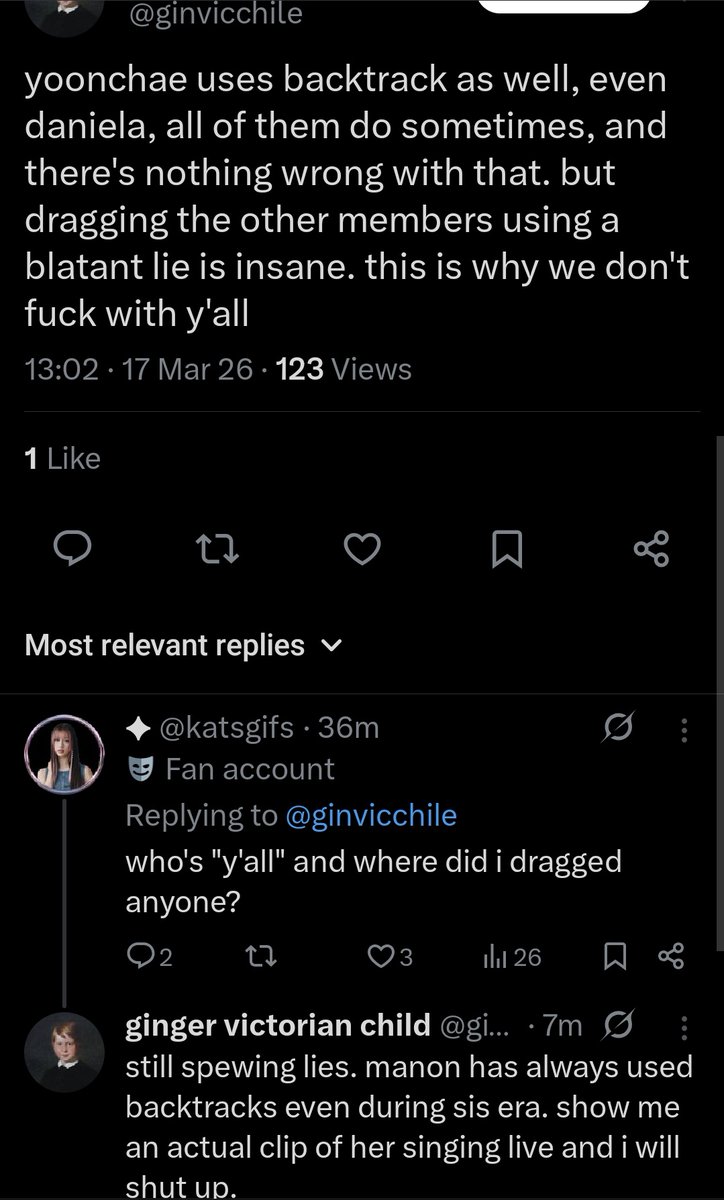The height and width of the screenshot is (1200, 724).
Task: Open the @ginvicchile mention link
Action: tap(370, 815)
